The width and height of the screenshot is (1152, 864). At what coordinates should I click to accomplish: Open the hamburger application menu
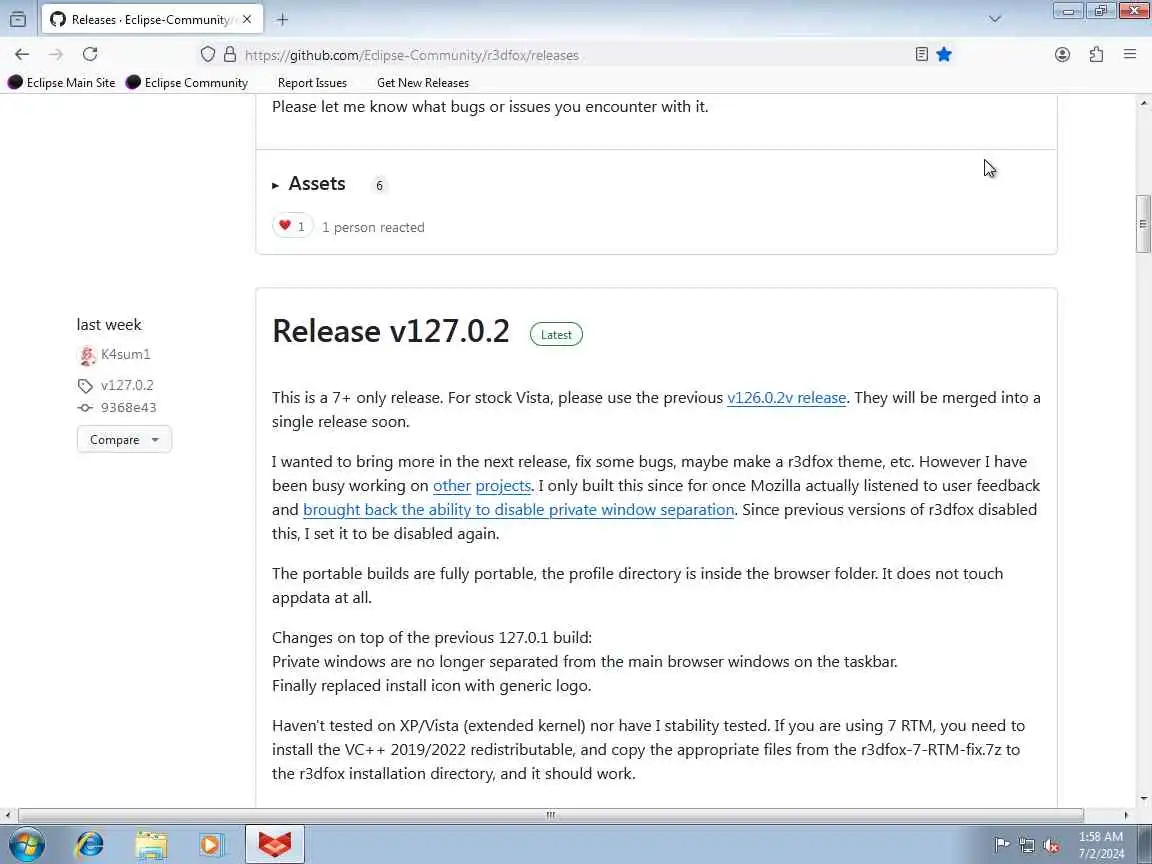(x=1130, y=54)
